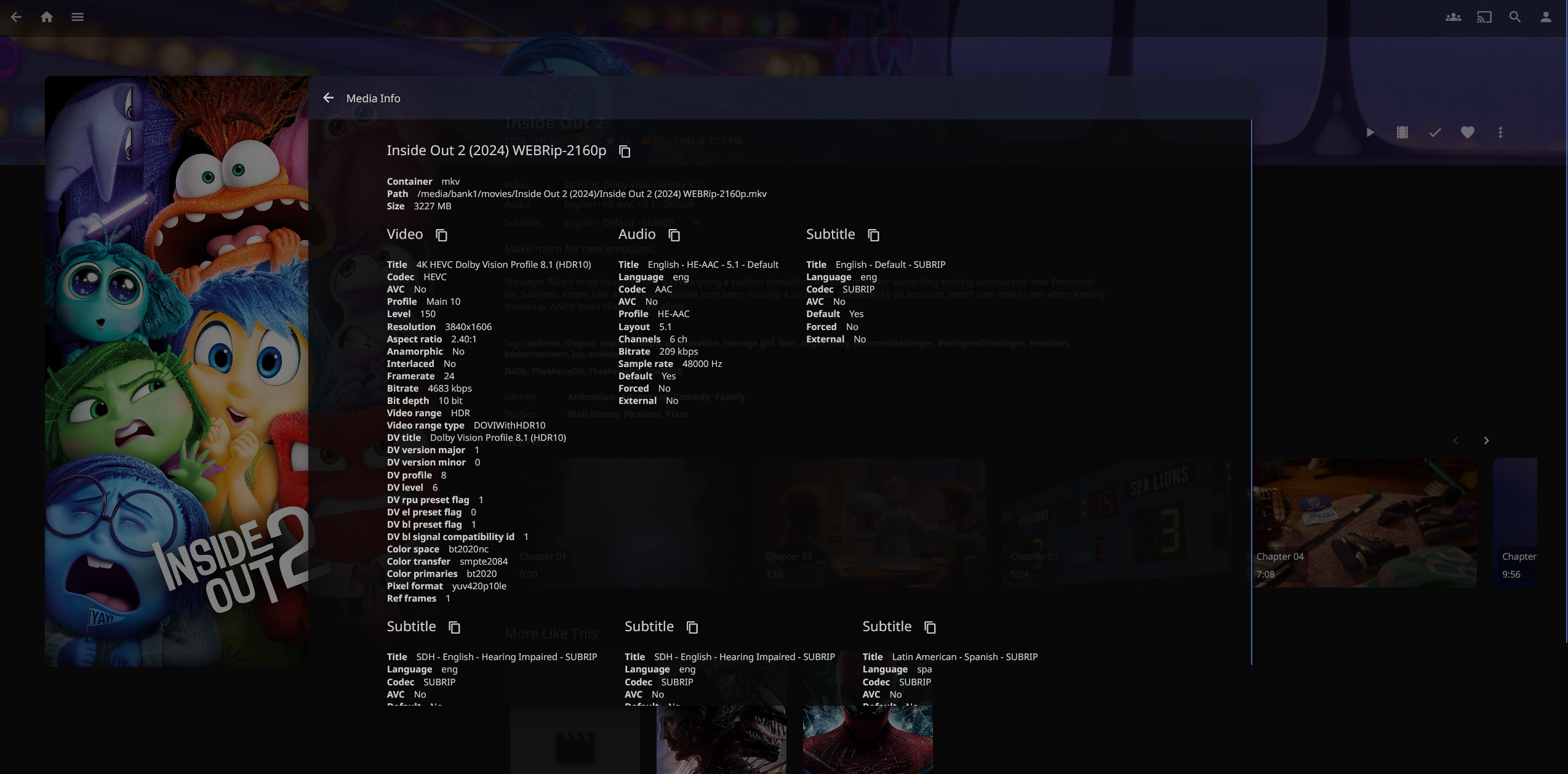The image size is (1568, 774).
Task: Copy the English Default Subtitle info
Action: click(x=873, y=235)
